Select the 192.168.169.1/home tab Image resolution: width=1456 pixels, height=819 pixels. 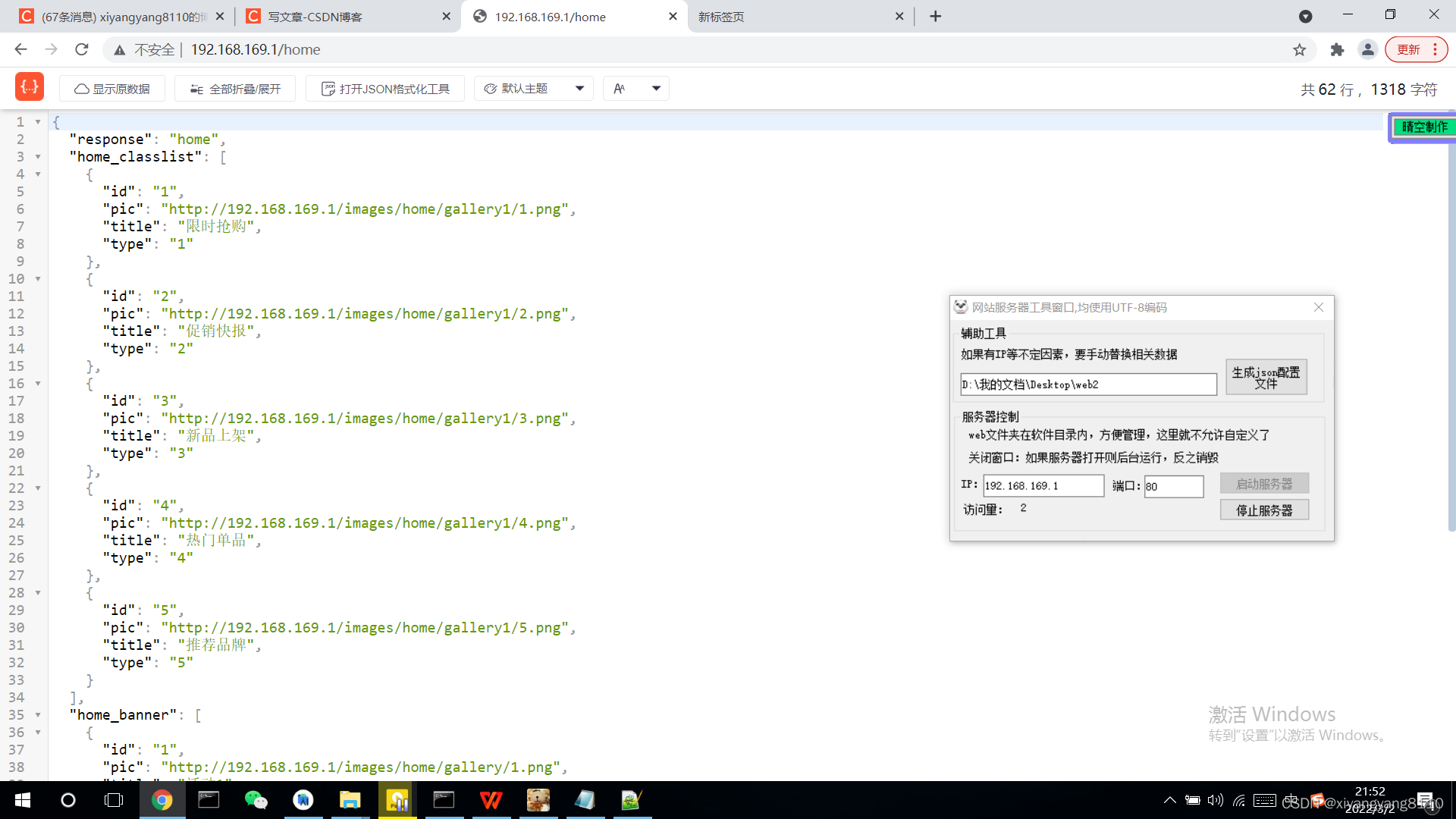coord(573,17)
